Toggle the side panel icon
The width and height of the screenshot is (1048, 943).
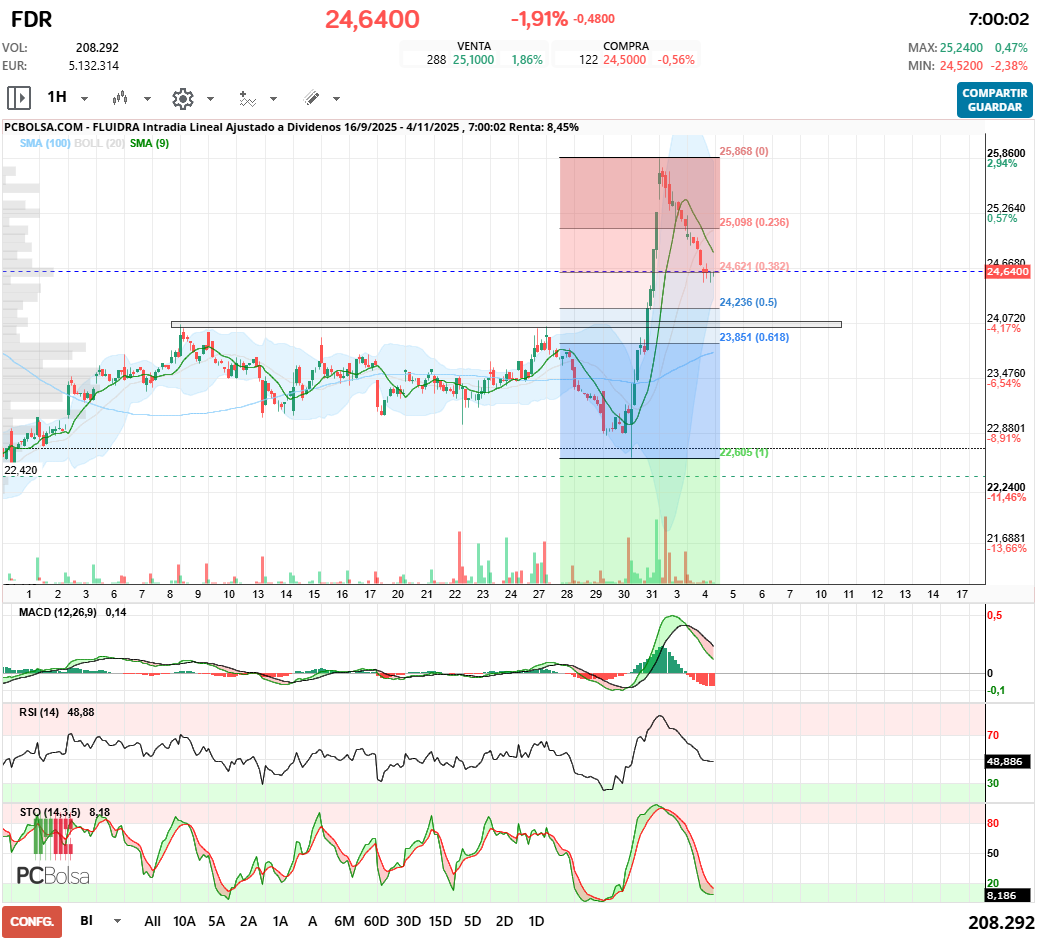[x=18, y=98]
